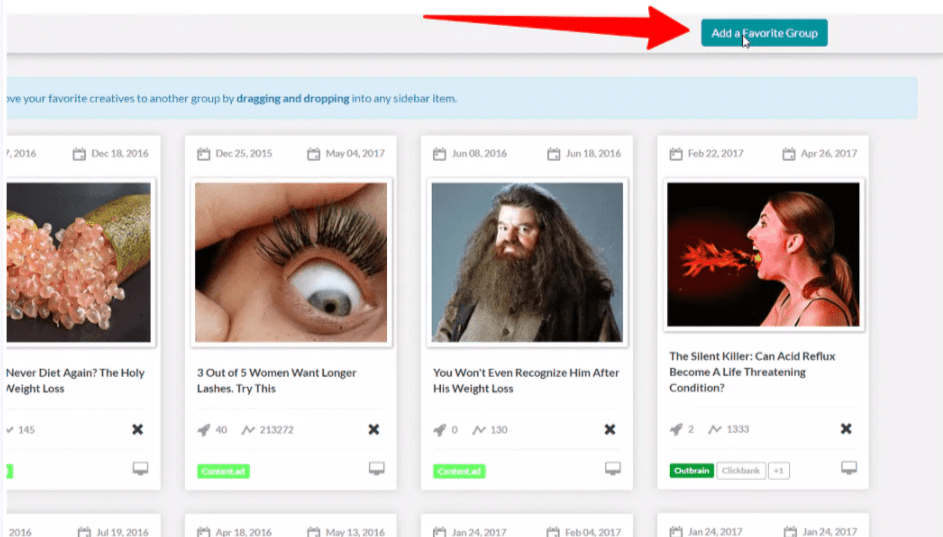Screen dimensions: 943x537
Task: Click the 213272 trend count
Action: (x=277, y=430)
